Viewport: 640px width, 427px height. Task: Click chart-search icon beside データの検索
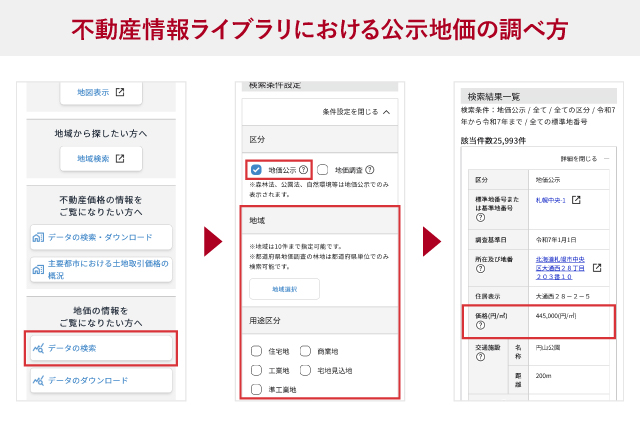click(38, 348)
